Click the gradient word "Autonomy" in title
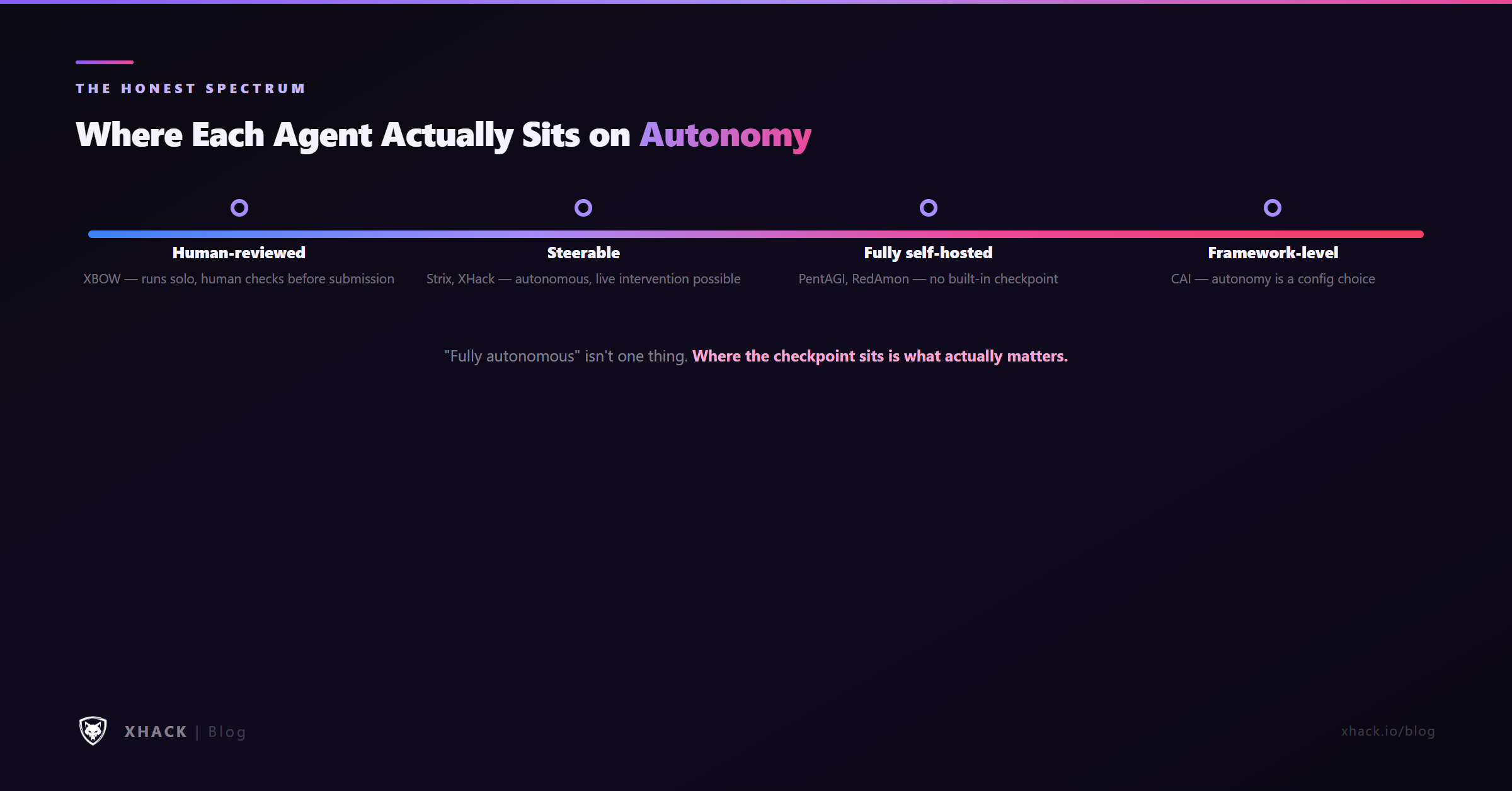This screenshot has height=791, width=1512. pyautogui.click(x=725, y=136)
